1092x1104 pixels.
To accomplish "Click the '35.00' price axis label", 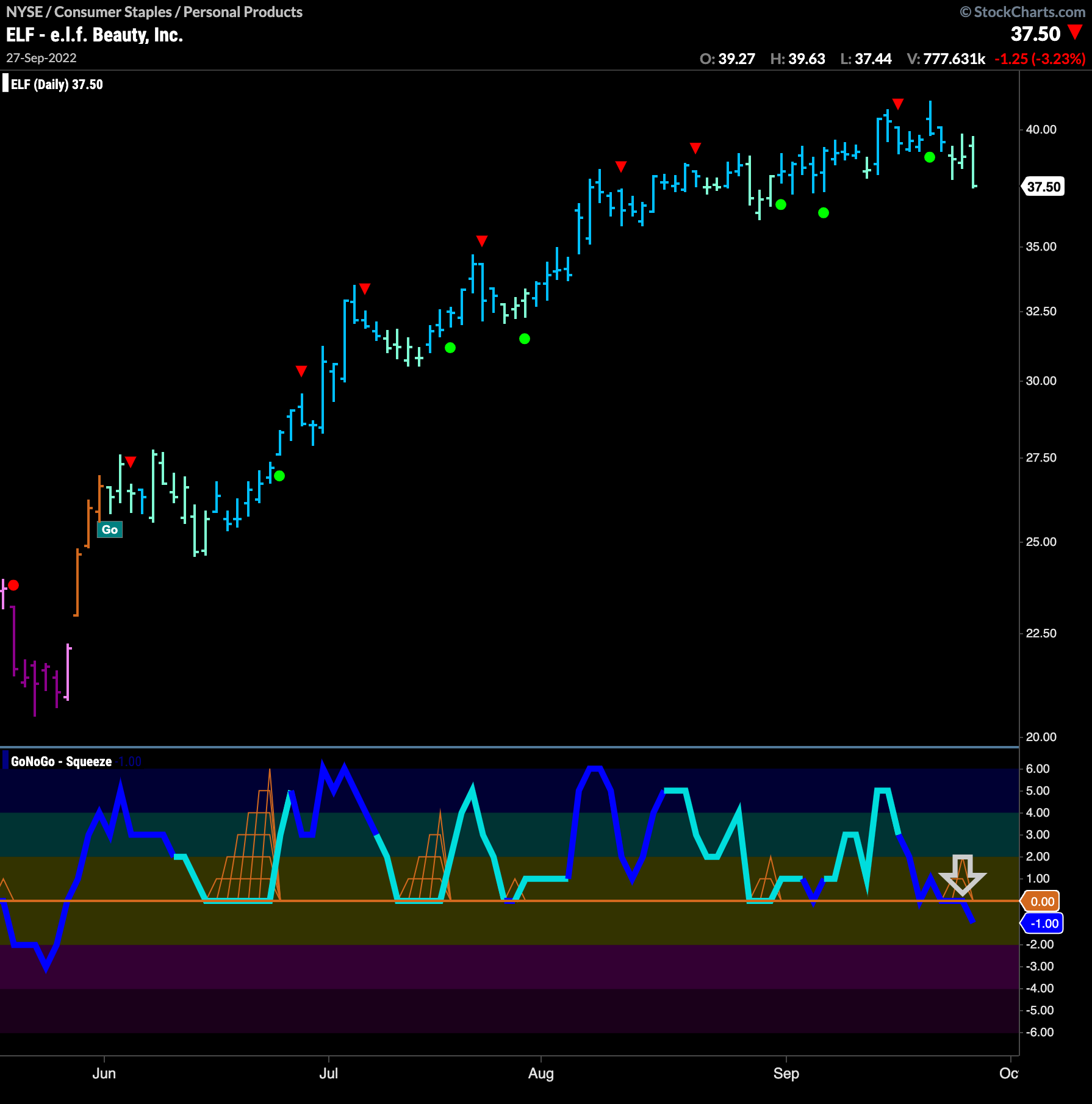I will tap(1041, 246).
